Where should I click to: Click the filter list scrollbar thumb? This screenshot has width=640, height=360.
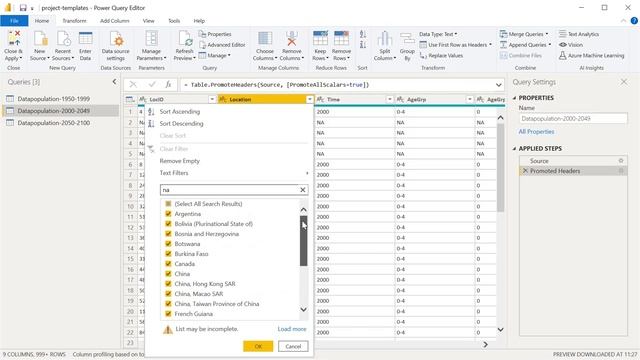303,241
